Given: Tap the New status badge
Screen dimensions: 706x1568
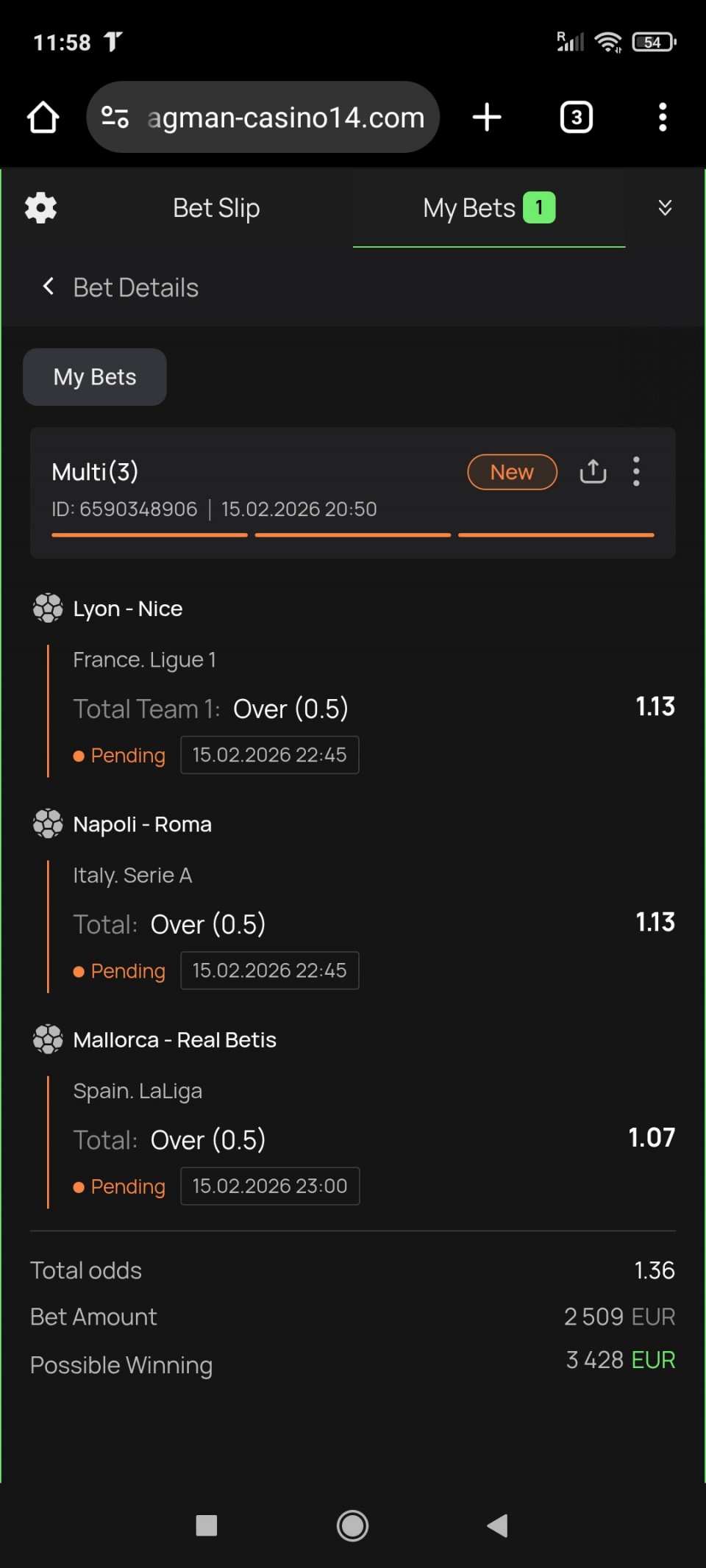Looking at the screenshot, I should tap(512, 472).
